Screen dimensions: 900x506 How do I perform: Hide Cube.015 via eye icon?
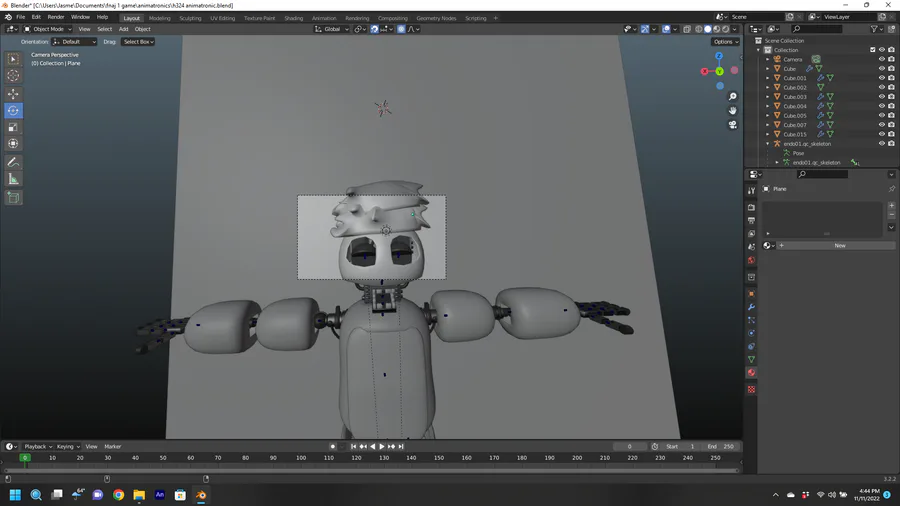882,134
